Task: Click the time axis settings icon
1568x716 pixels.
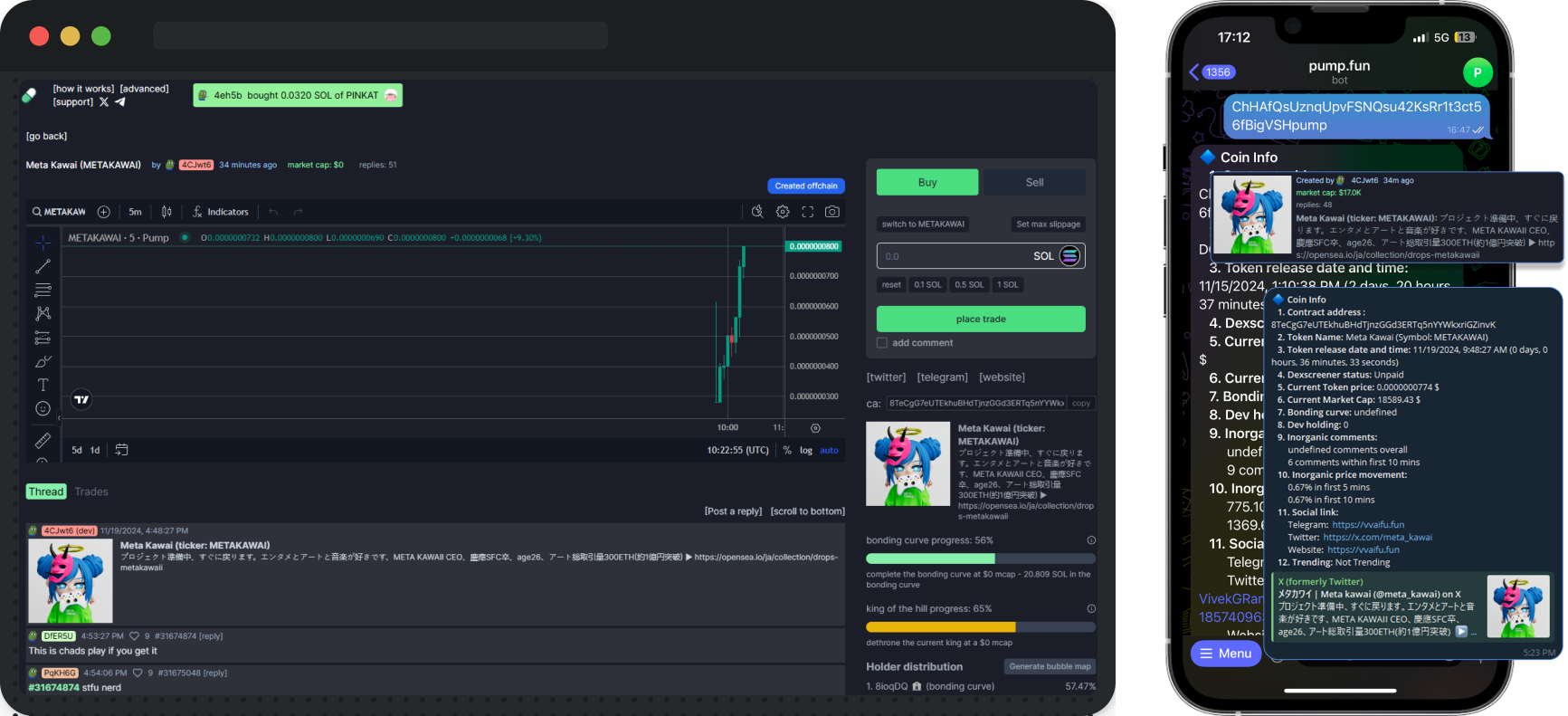Action: tap(815, 428)
